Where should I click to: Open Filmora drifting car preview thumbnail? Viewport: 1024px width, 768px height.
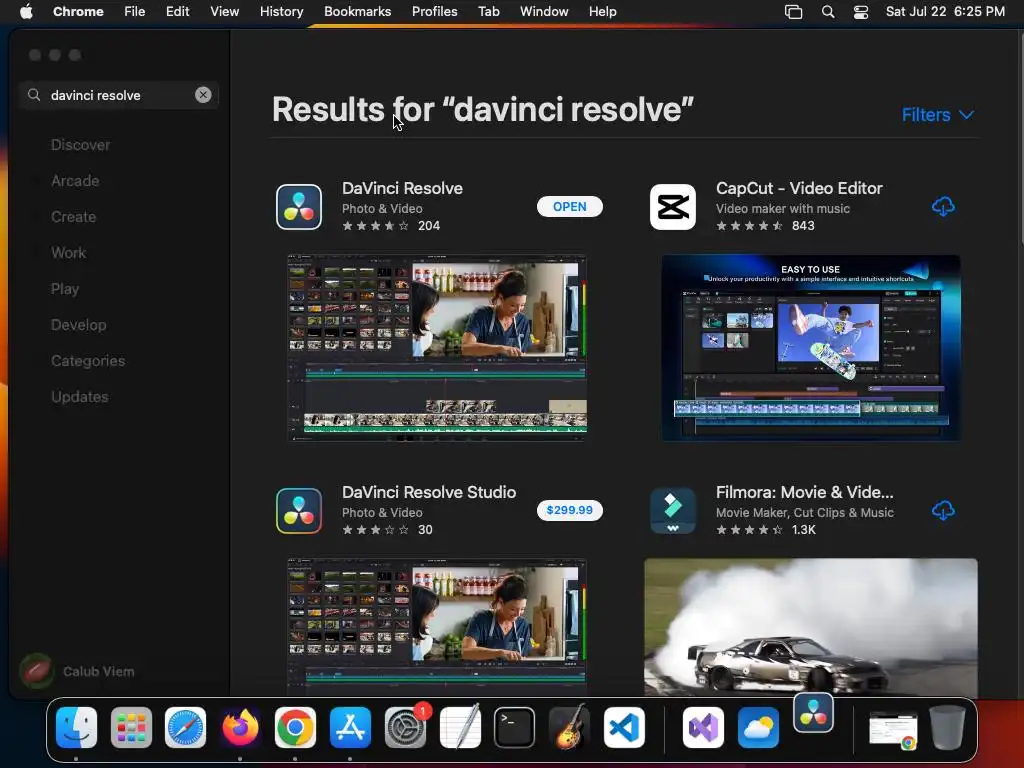pyautogui.click(x=810, y=627)
